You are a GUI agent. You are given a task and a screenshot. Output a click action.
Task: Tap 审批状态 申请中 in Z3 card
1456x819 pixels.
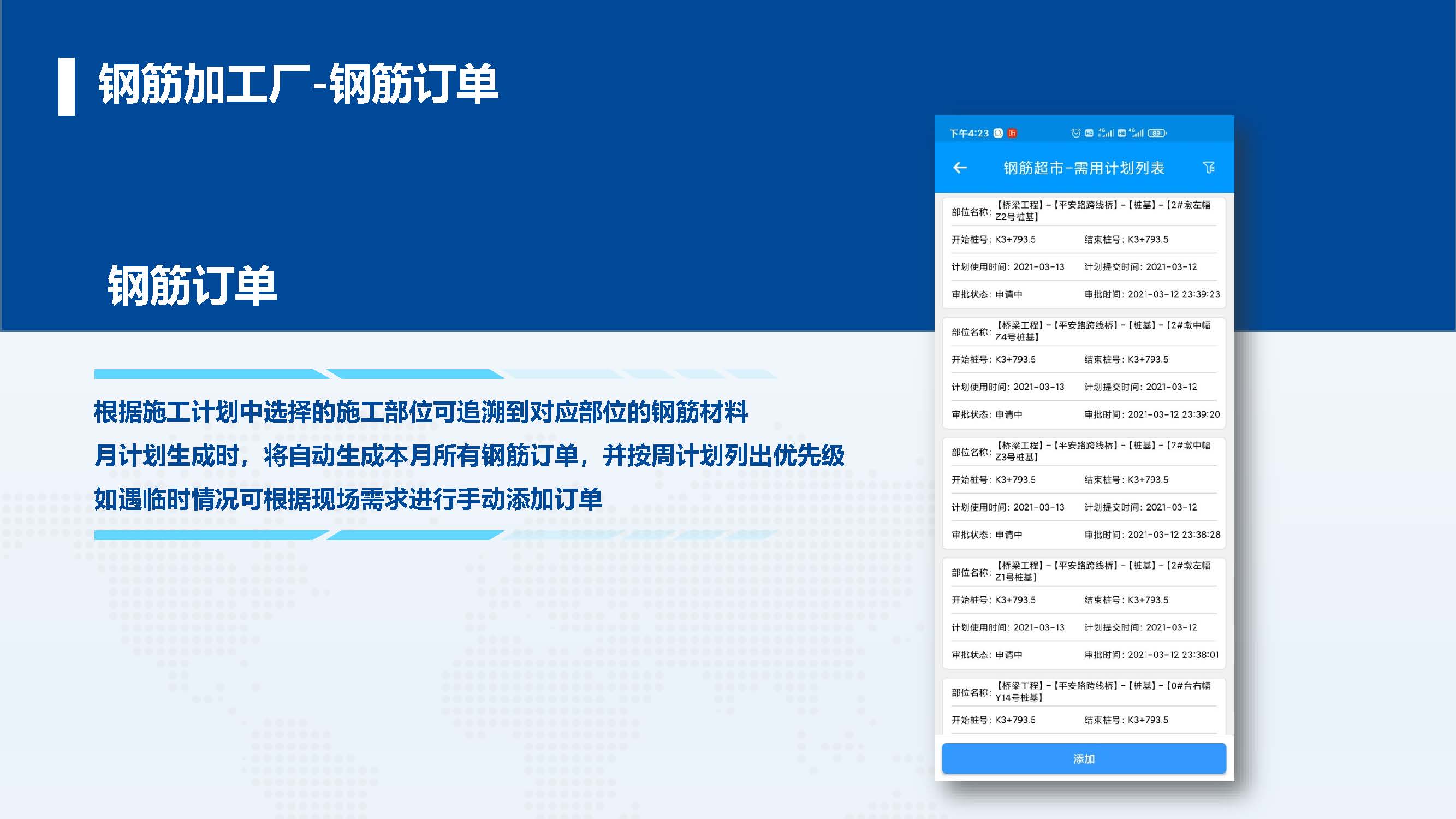987,535
